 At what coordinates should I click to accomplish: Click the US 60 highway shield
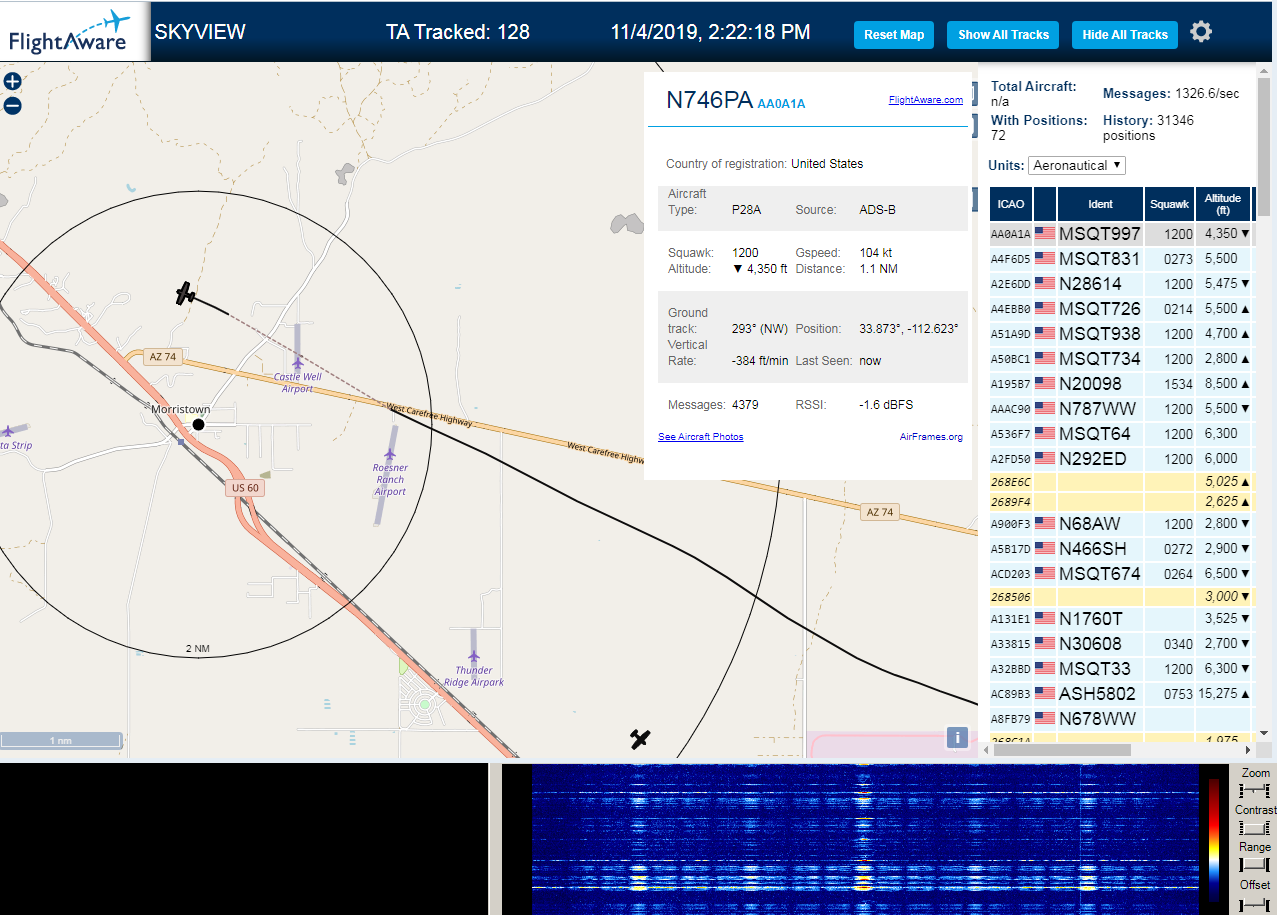245,488
